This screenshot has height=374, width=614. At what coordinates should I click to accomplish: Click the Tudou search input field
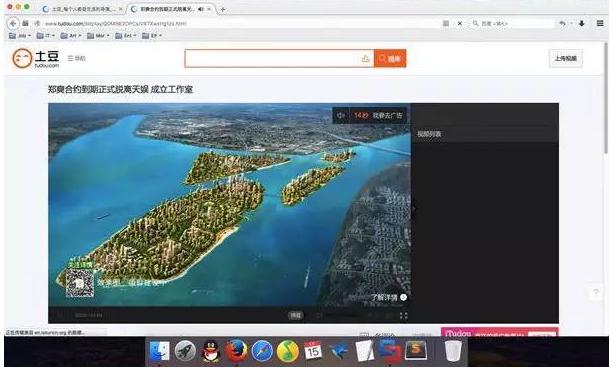coord(279,59)
